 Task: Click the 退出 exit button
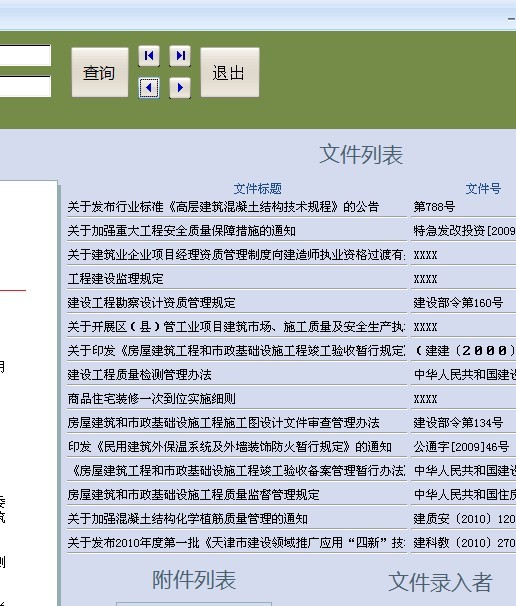click(230, 72)
